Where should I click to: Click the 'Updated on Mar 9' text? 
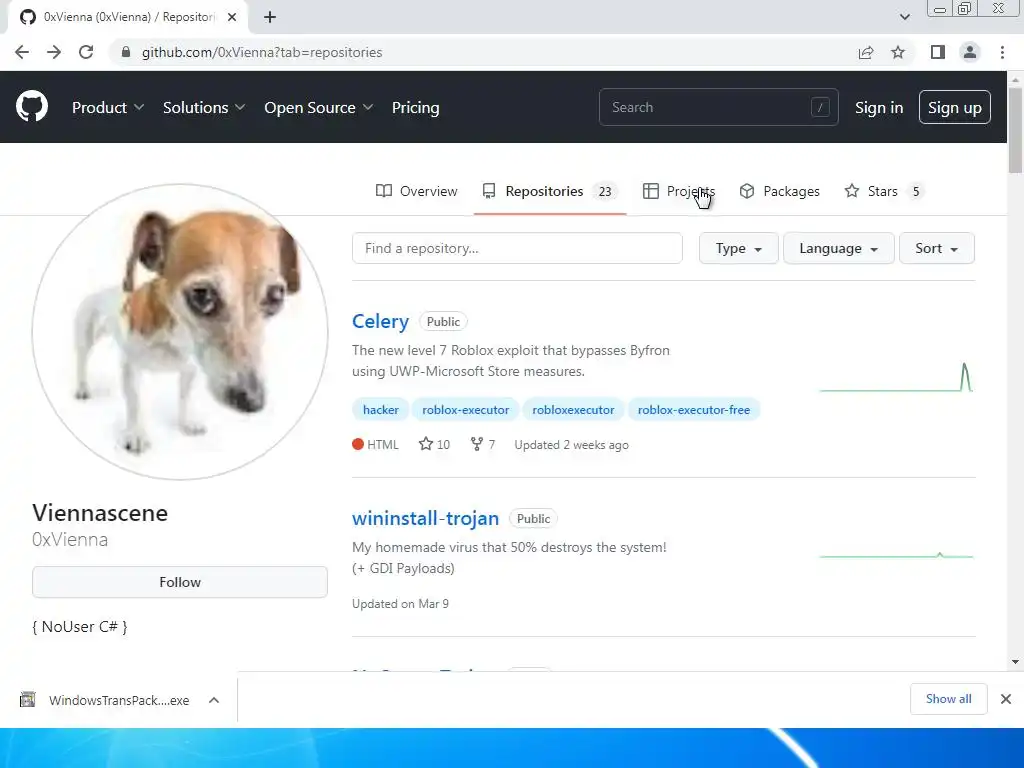[400, 604]
